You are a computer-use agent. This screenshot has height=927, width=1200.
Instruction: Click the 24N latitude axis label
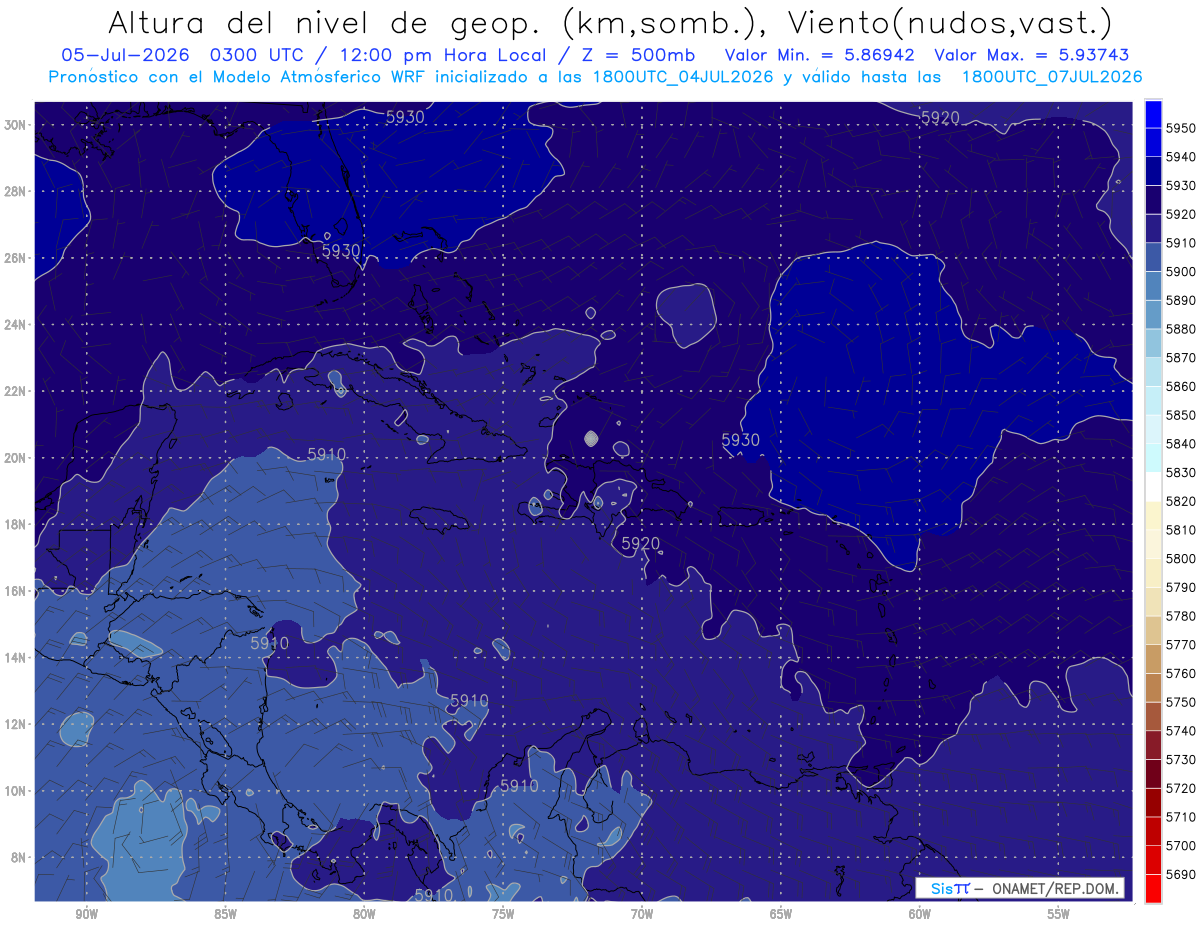click(15, 325)
